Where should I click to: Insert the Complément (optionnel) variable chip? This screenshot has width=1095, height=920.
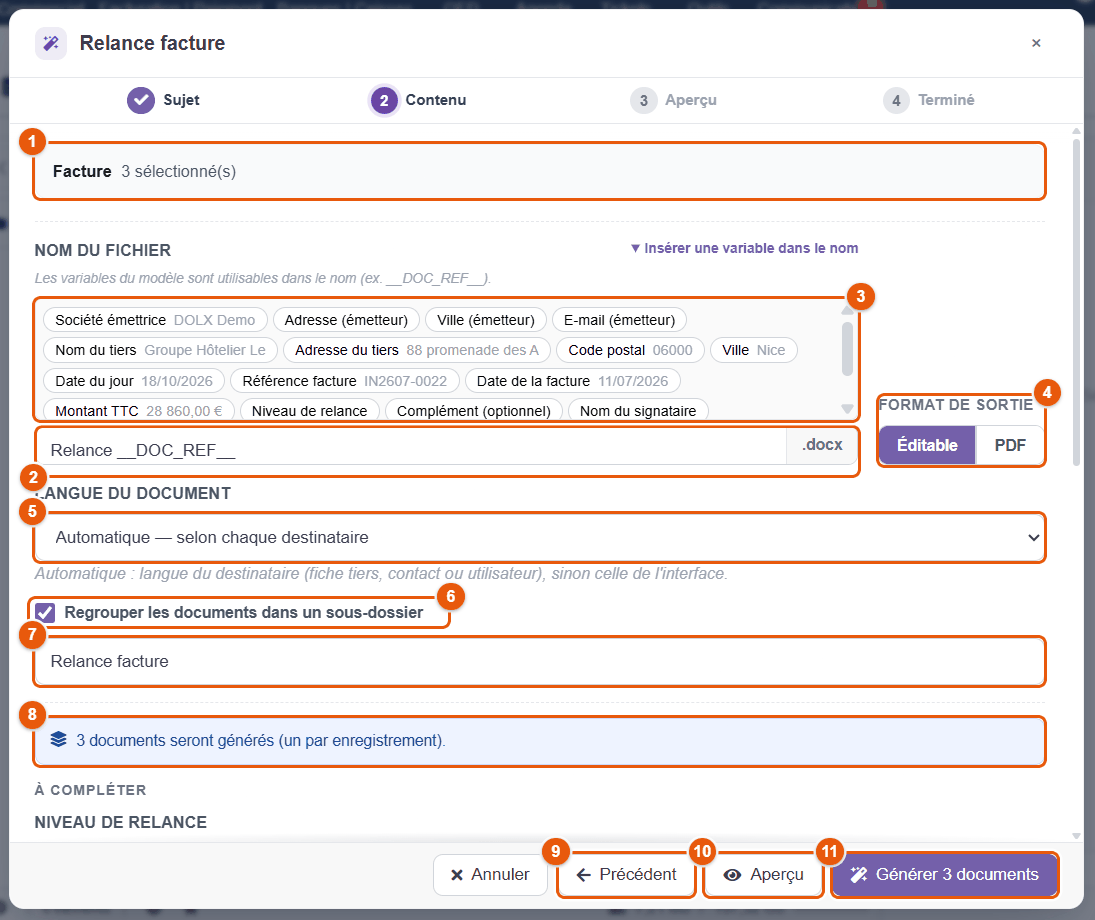tap(473, 411)
